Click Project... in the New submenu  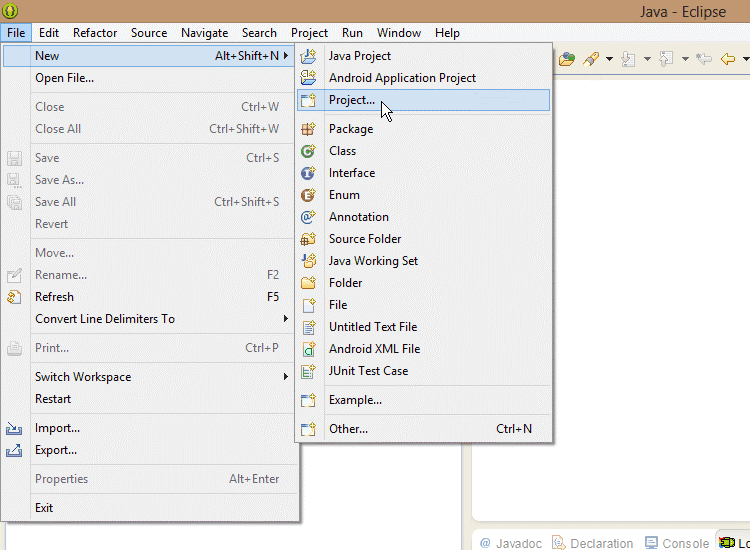point(352,100)
